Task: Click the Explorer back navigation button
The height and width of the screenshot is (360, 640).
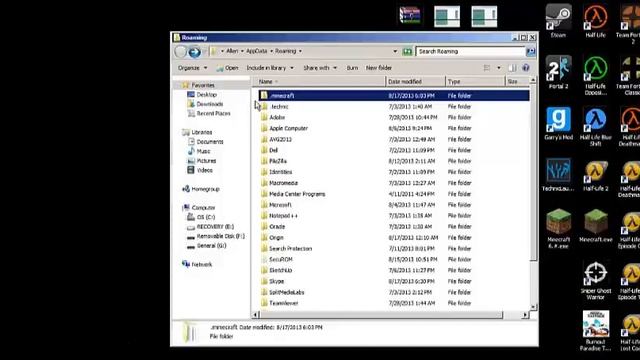Action: click(180, 51)
